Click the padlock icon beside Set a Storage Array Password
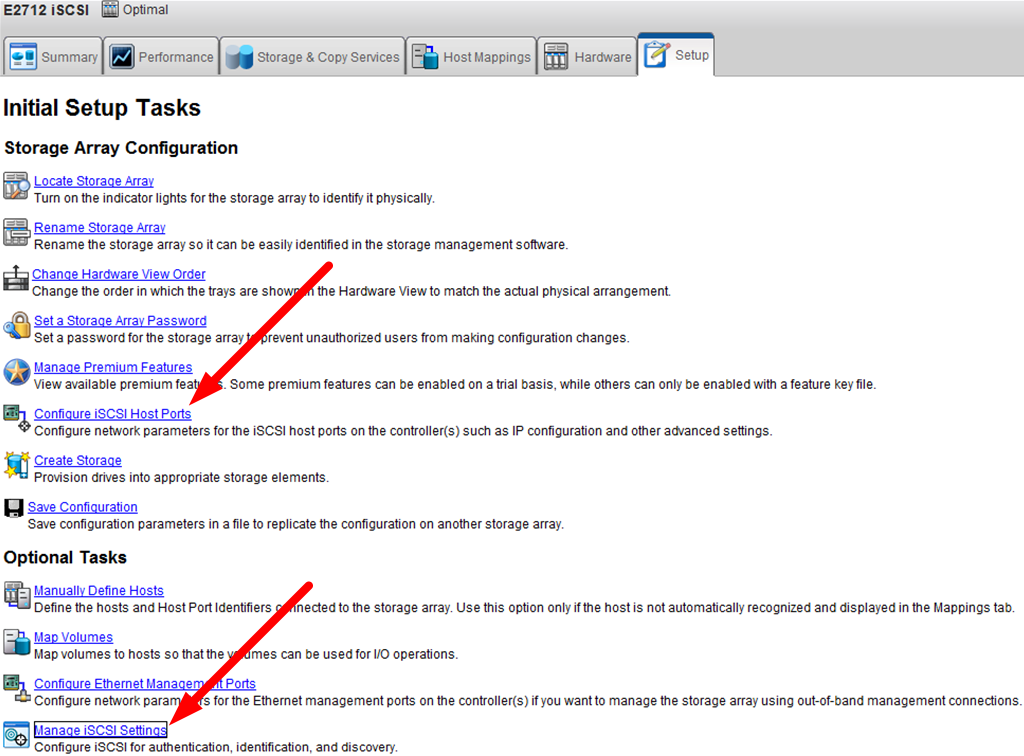1024x756 pixels. pos(15,327)
